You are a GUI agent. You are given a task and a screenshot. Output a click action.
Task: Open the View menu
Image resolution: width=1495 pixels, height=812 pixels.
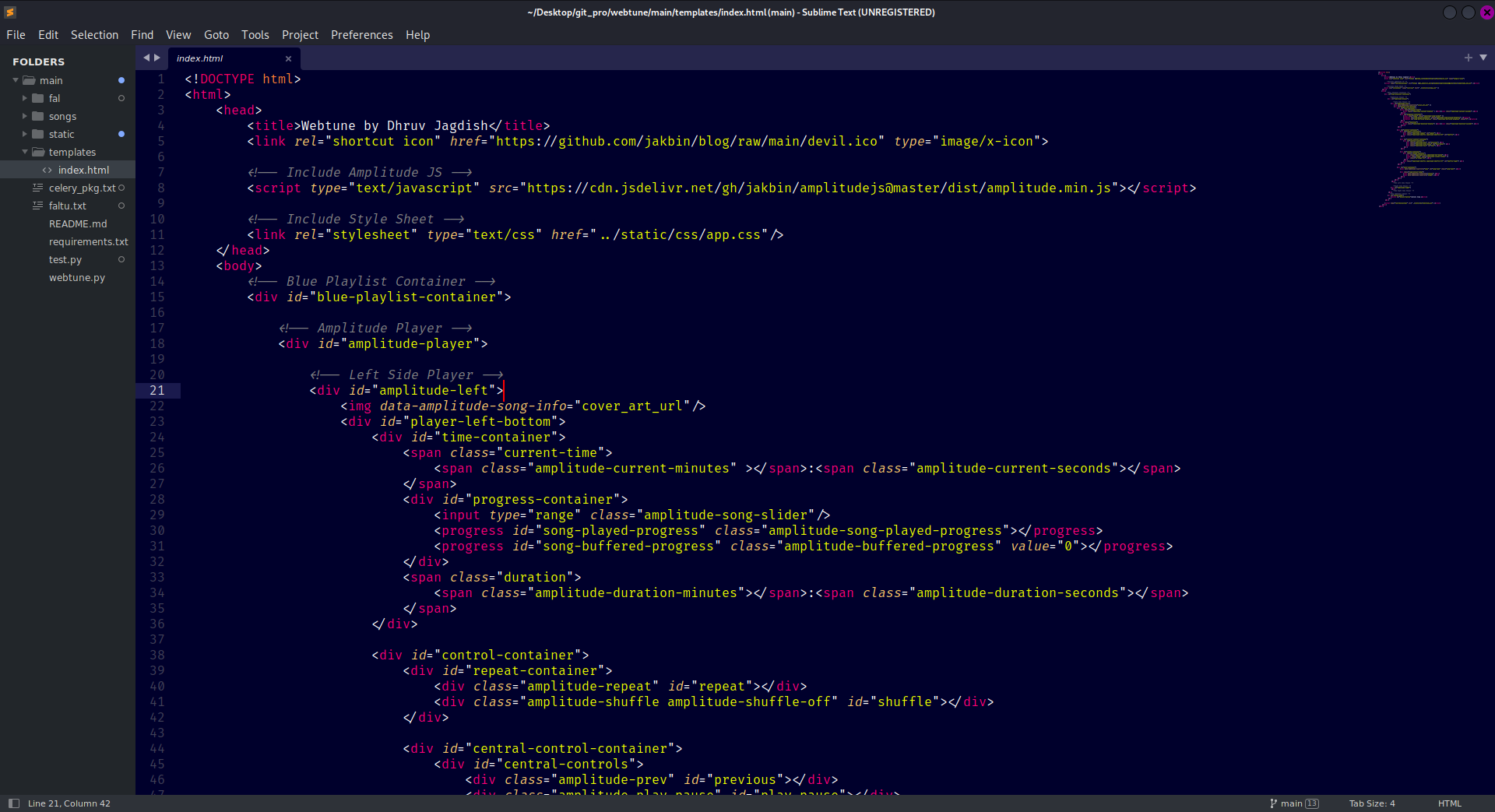178,35
